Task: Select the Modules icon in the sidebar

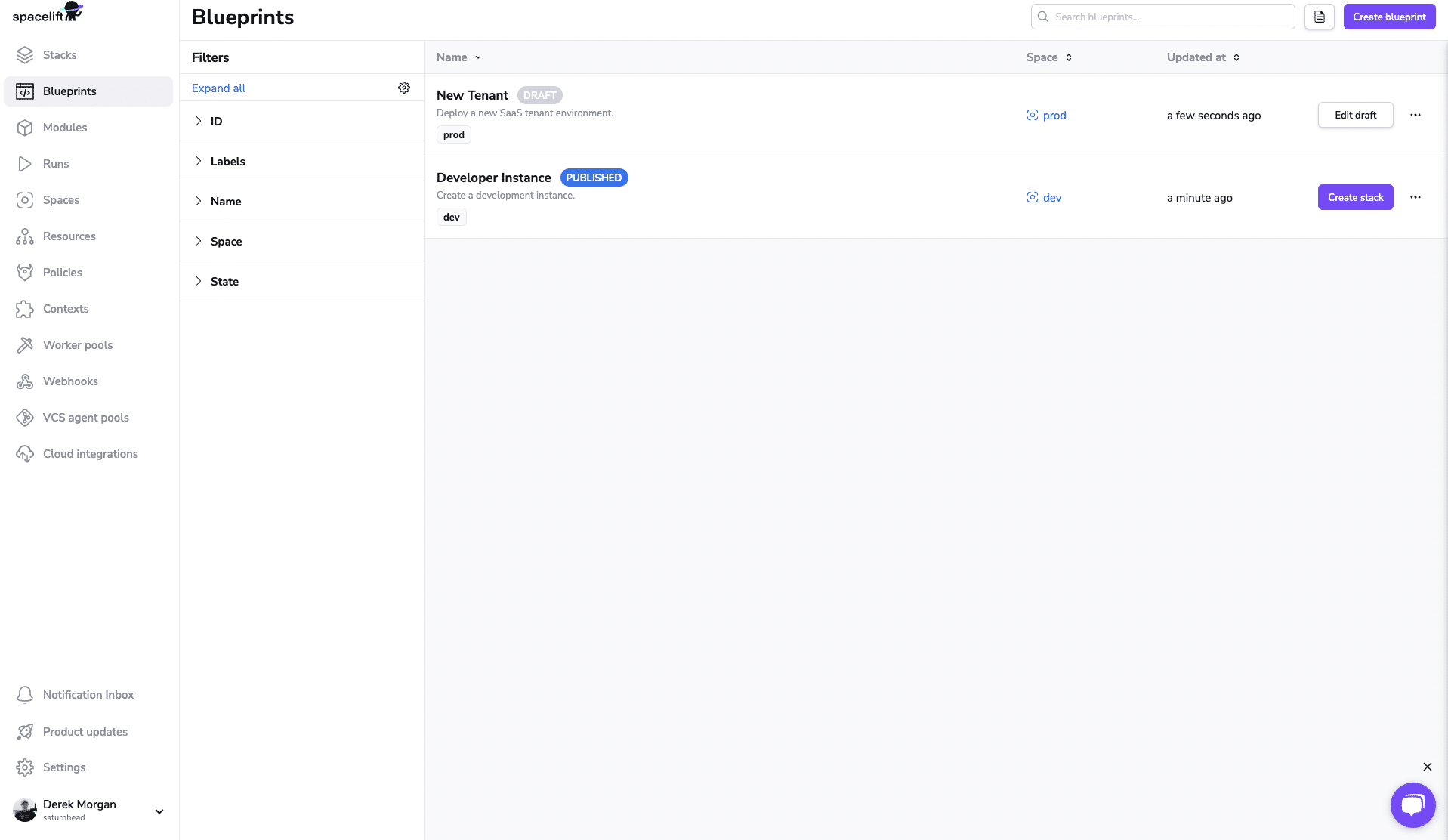Action: 25,128
